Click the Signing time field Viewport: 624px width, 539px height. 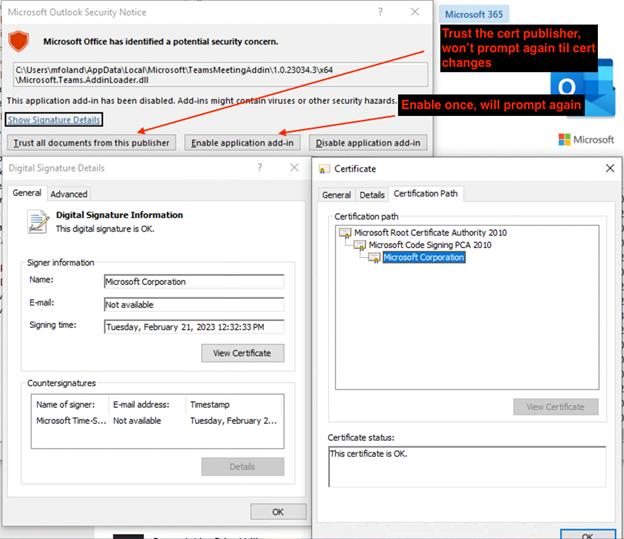point(194,327)
